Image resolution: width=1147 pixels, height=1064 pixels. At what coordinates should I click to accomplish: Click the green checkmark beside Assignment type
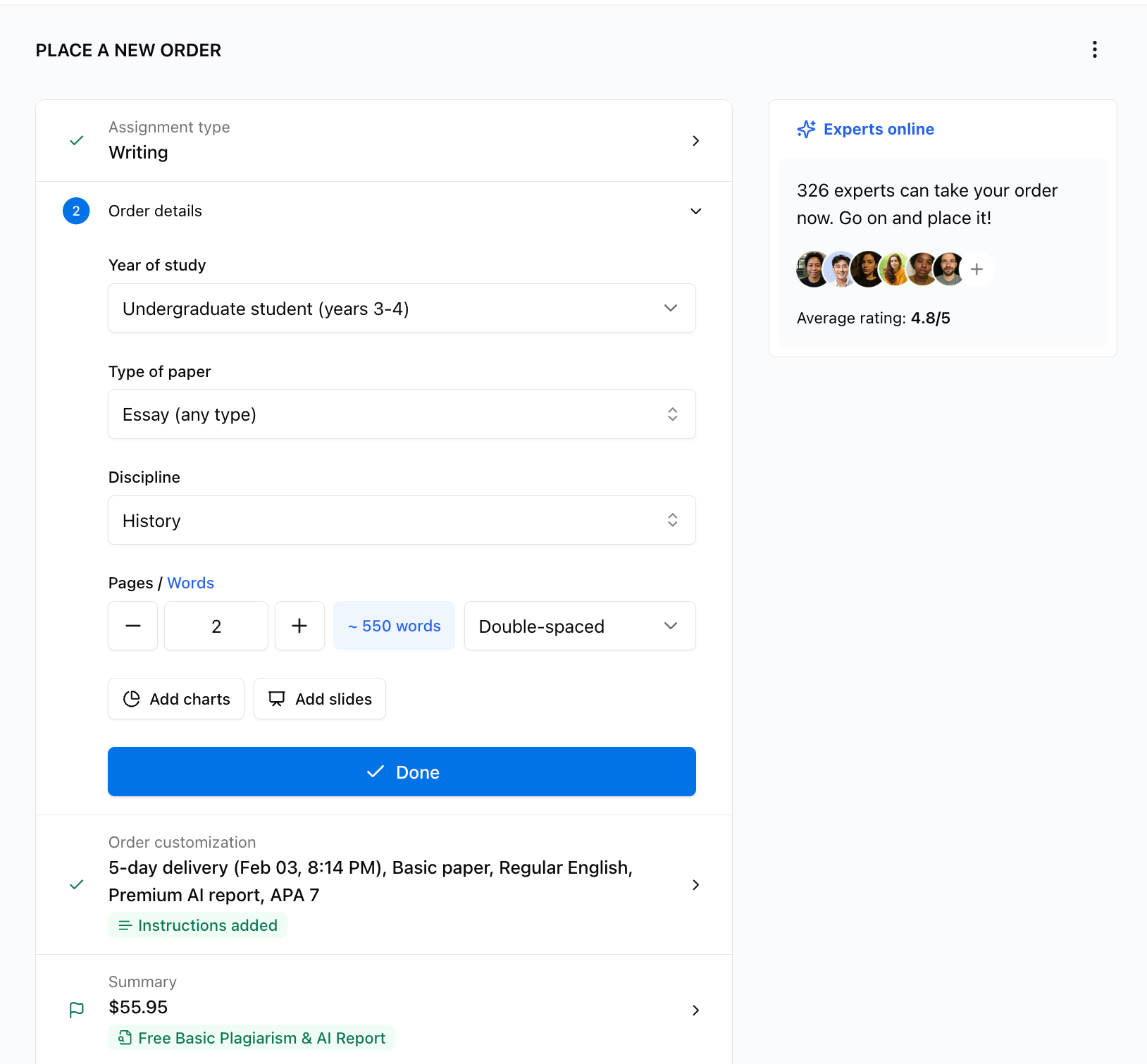(77, 140)
